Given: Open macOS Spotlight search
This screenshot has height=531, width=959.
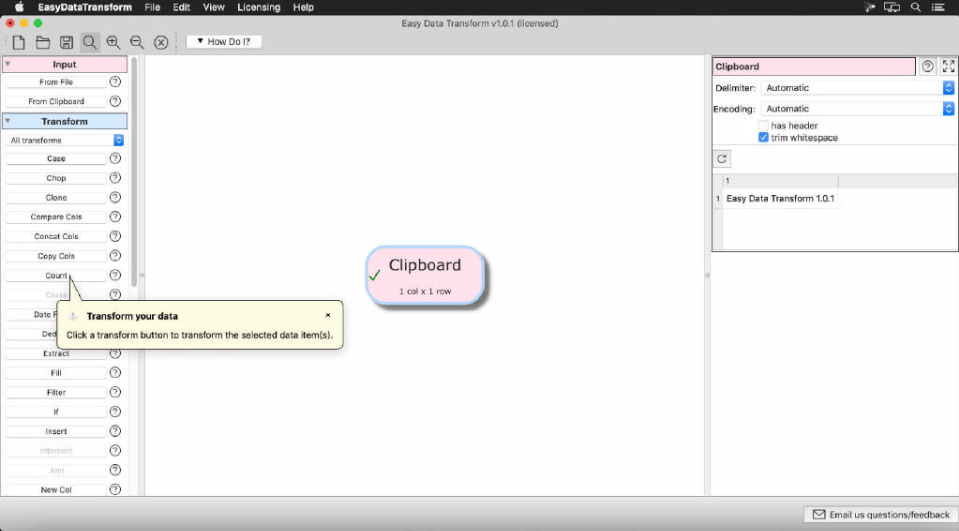Looking at the screenshot, I should 916,7.
